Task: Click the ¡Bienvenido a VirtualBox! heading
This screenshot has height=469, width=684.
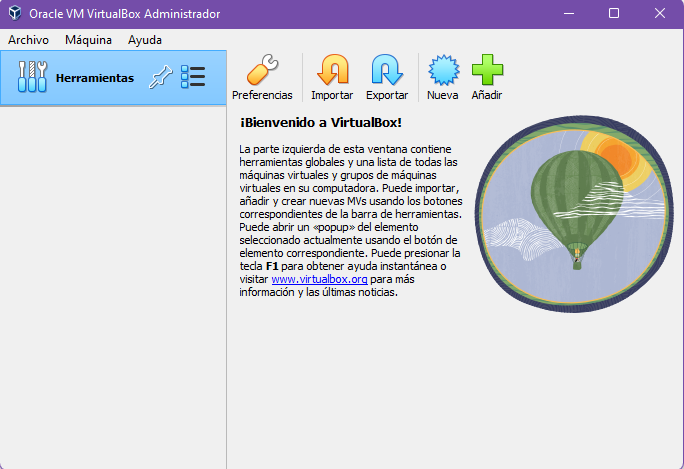Action: point(321,123)
